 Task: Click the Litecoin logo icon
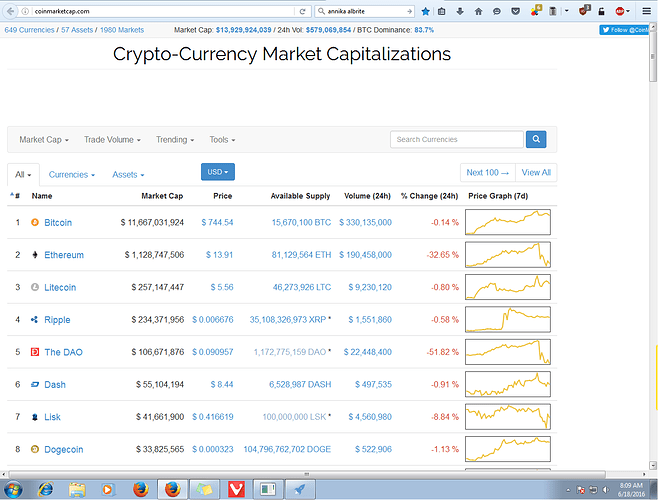pyautogui.click(x=35, y=287)
